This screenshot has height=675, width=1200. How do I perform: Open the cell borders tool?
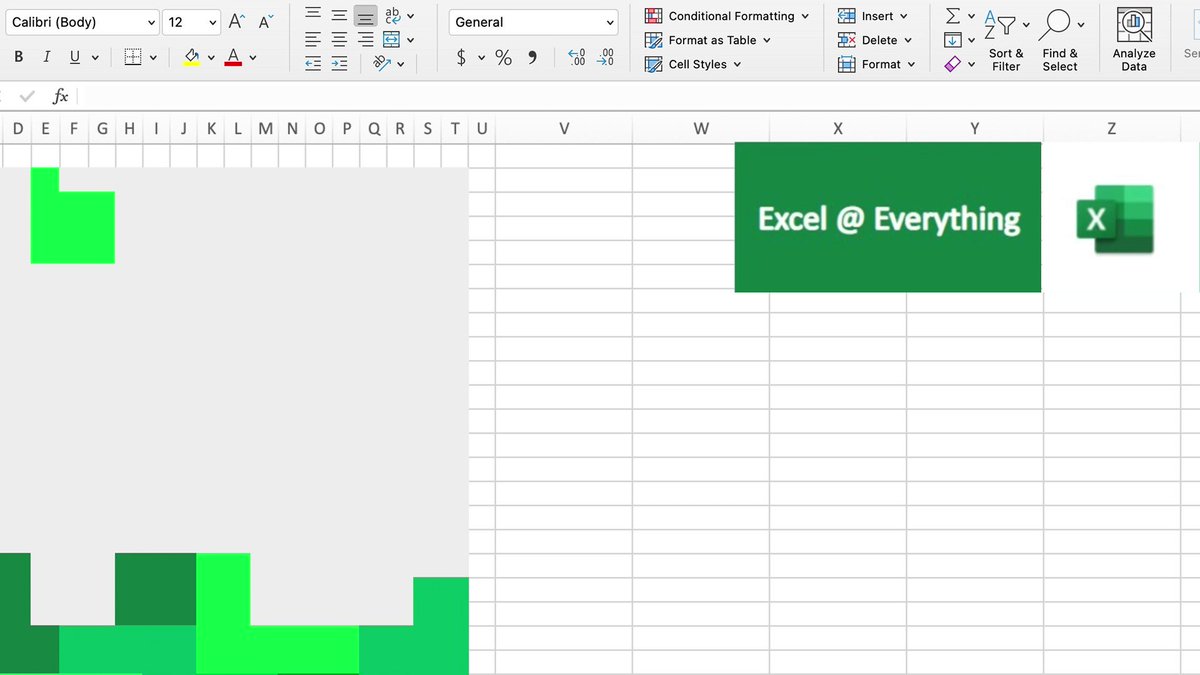[133, 57]
